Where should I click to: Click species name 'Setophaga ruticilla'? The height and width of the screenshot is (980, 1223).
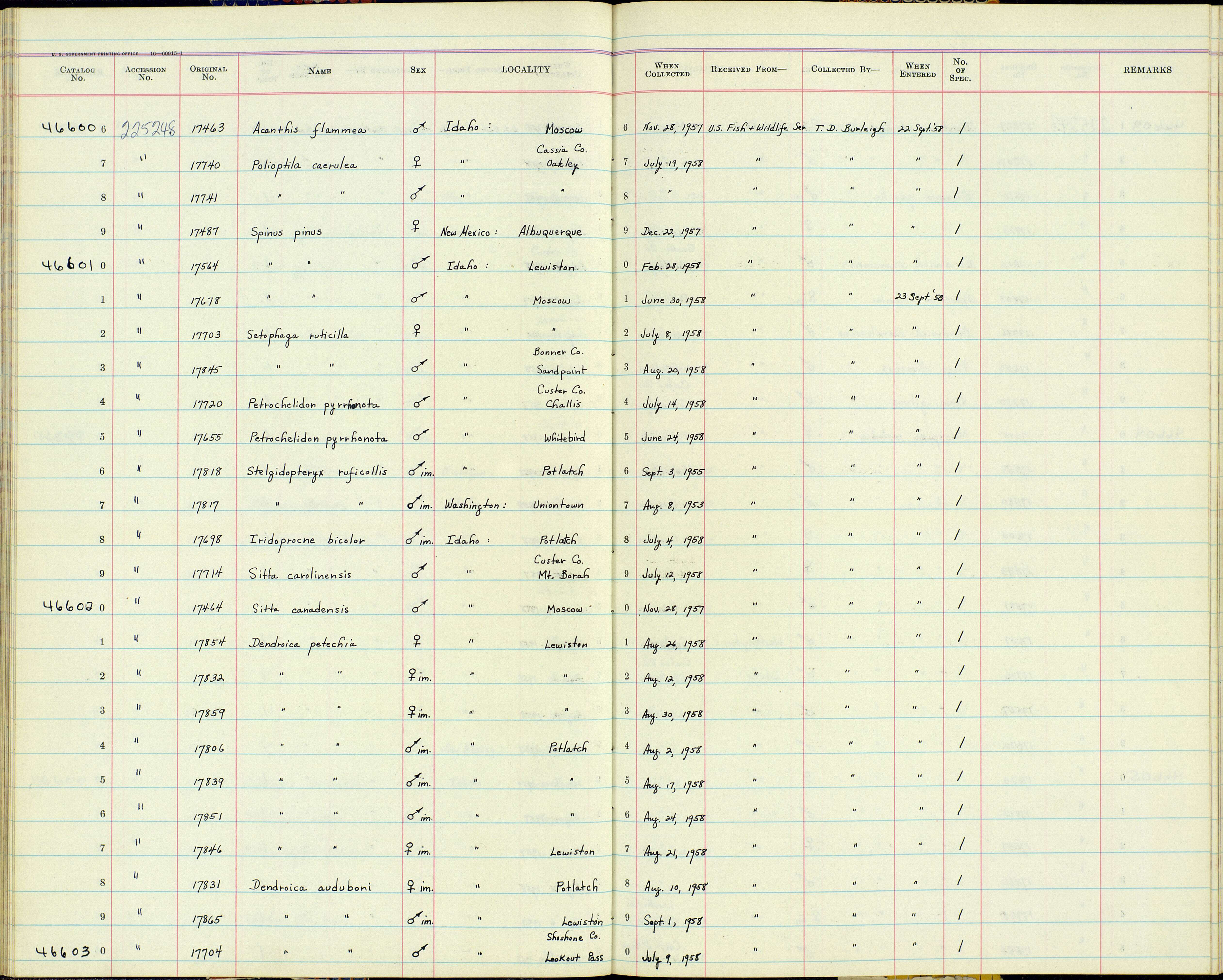pyautogui.click(x=297, y=335)
